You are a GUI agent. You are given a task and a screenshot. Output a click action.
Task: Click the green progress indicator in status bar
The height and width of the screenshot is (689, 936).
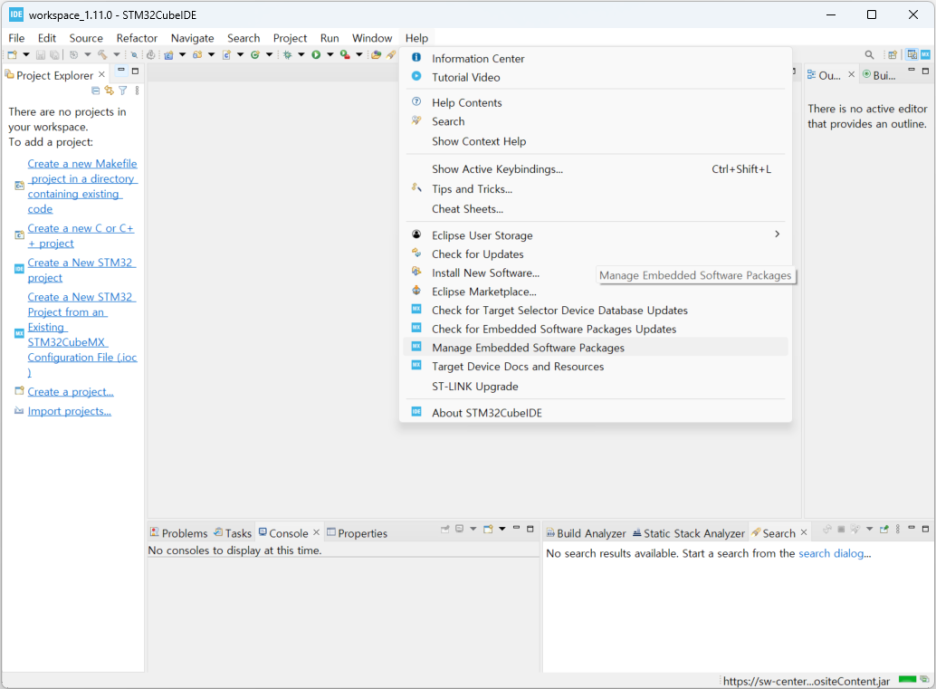coord(907,679)
